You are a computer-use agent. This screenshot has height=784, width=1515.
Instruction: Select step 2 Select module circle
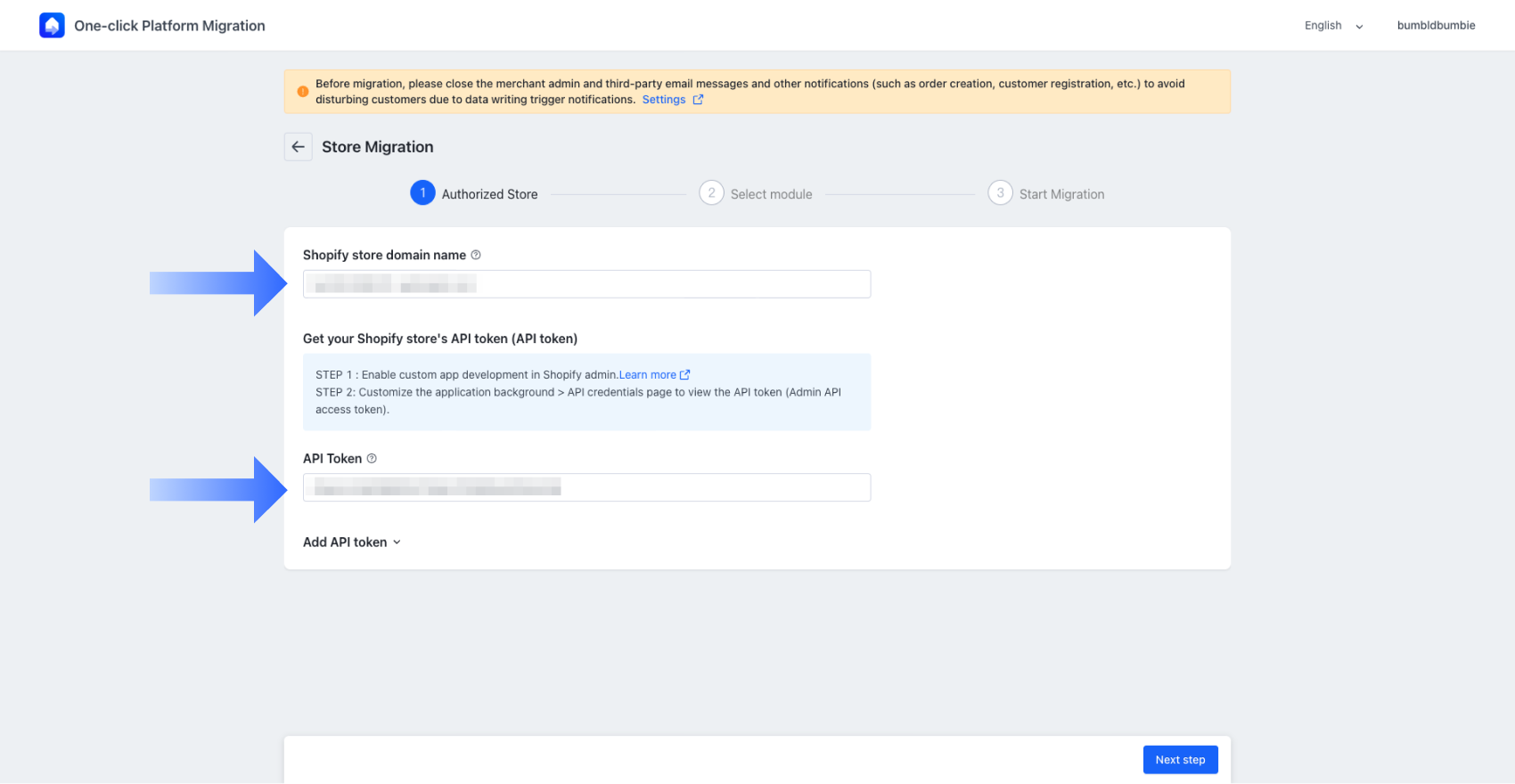(711, 193)
